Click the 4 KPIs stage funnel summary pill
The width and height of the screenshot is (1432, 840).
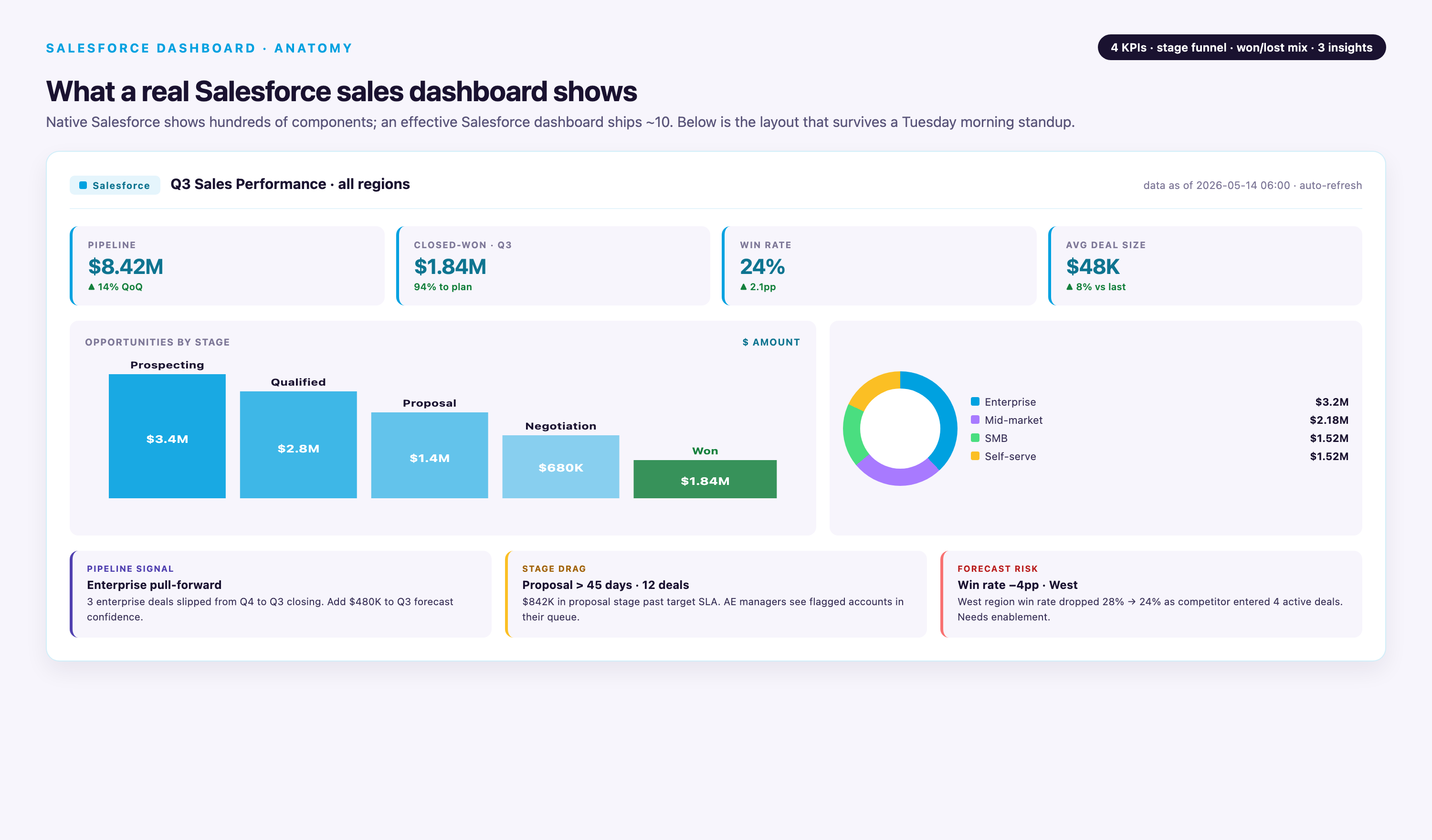(x=1242, y=47)
